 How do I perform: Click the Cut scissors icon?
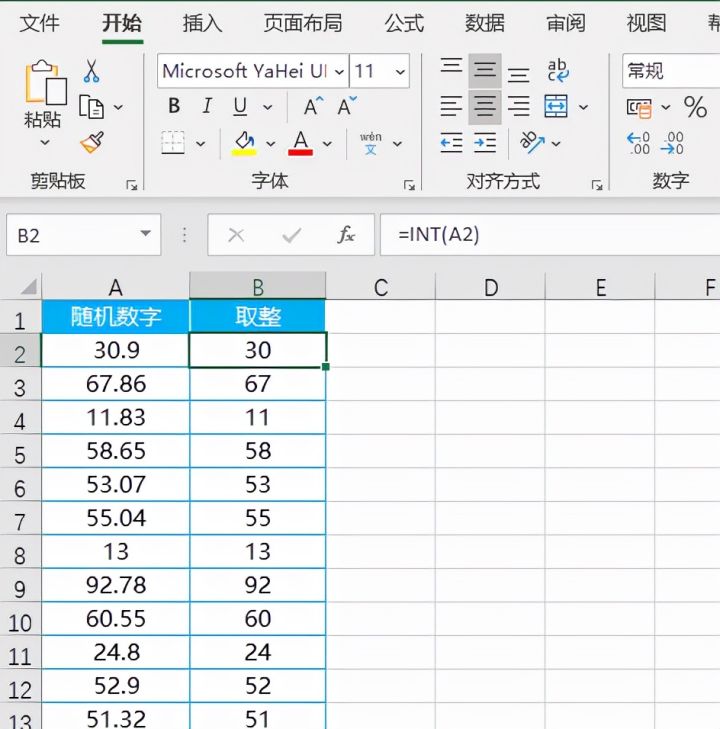[x=92, y=71]
